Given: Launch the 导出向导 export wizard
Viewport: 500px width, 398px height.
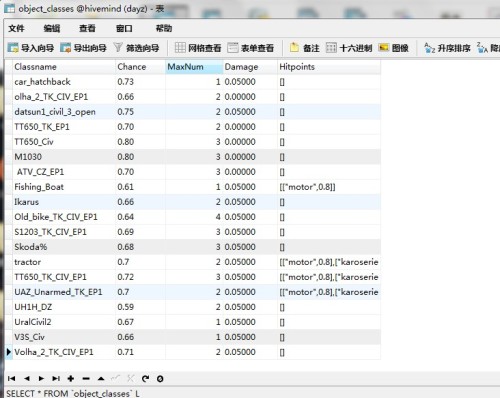Looking at the screenshot, I should click(x=83, y=48).
